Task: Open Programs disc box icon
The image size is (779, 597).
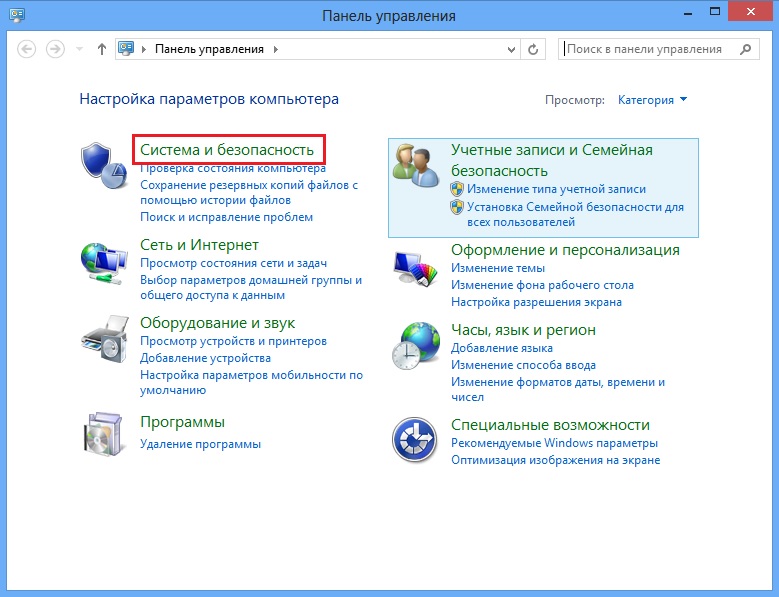Action: click(103, 434)
